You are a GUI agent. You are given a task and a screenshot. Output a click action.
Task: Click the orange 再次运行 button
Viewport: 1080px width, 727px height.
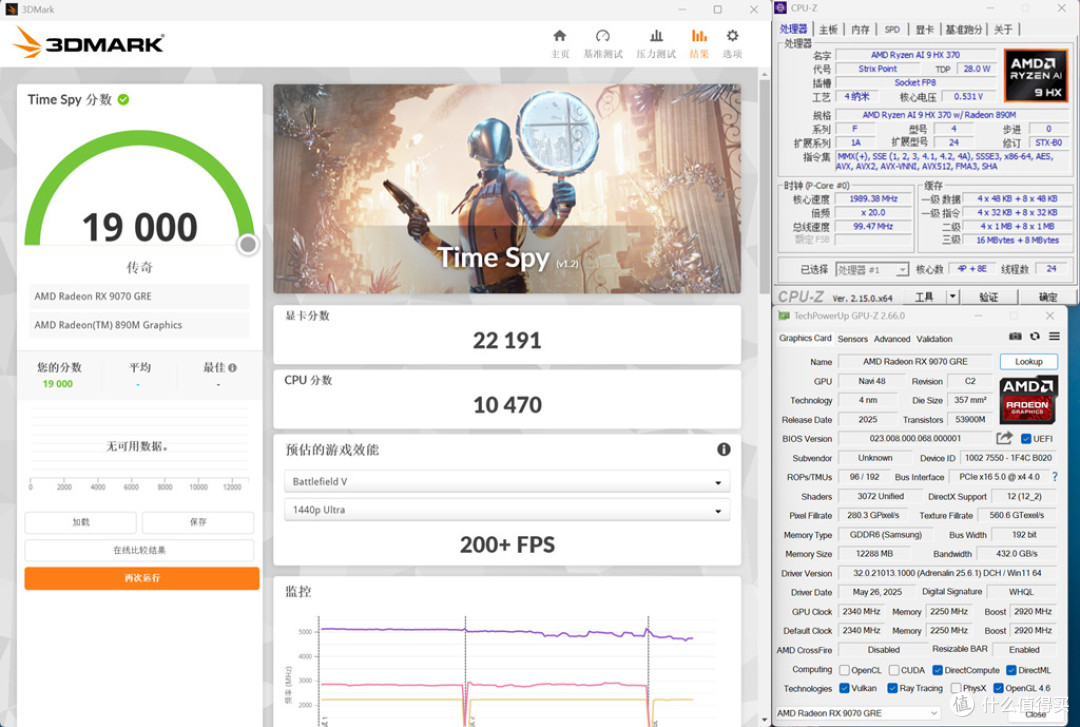click(142, 578)
